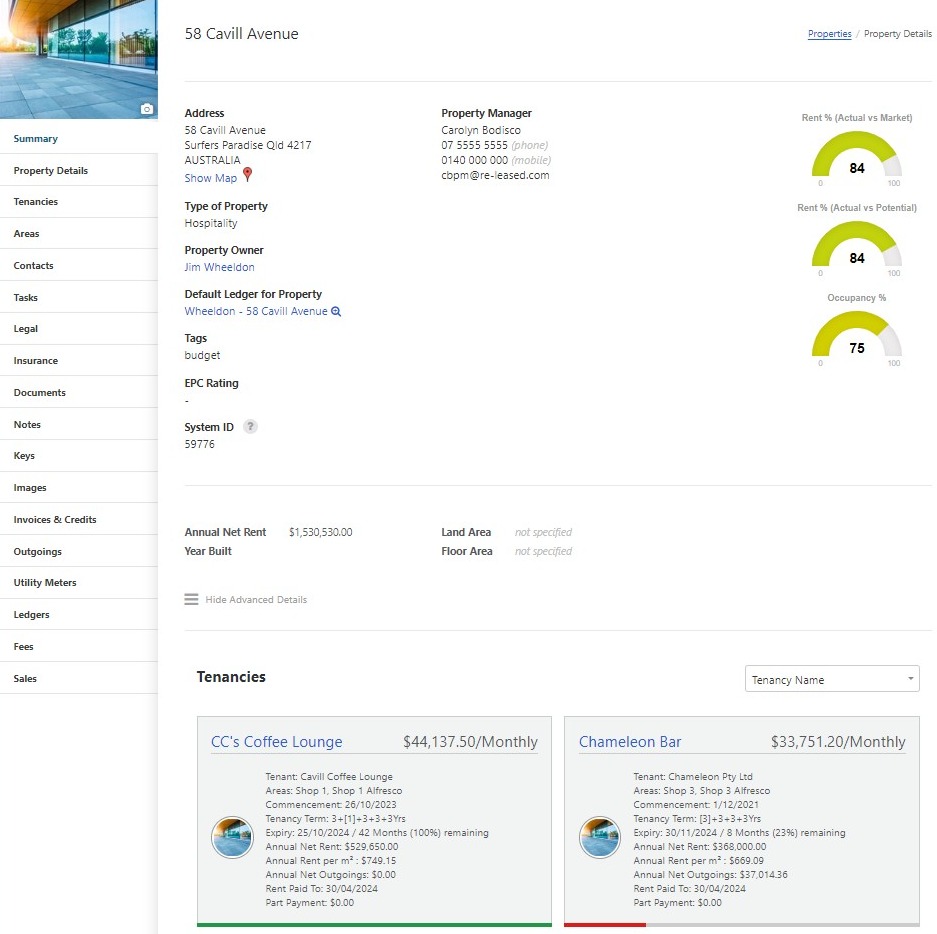Select Contacts in the sidebar
The width and height of the screenshot is (937, 934).
tap(79, 265)
